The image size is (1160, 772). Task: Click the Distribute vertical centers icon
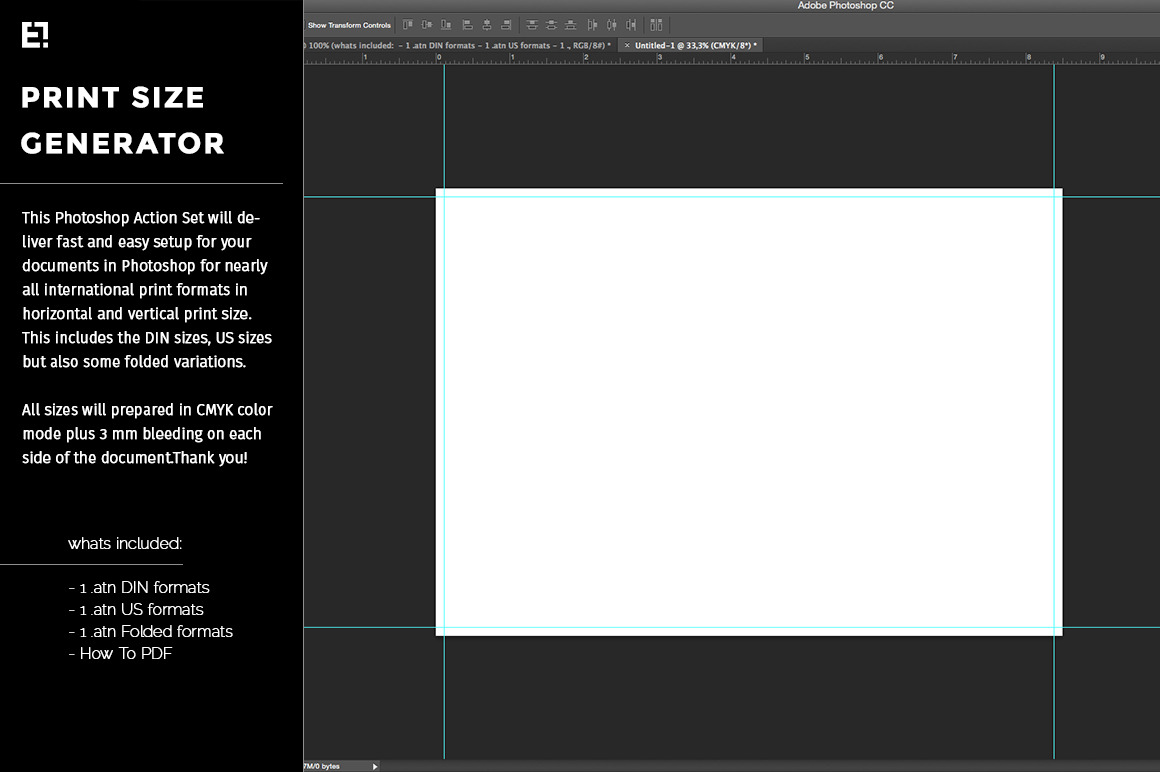point(551,25)
